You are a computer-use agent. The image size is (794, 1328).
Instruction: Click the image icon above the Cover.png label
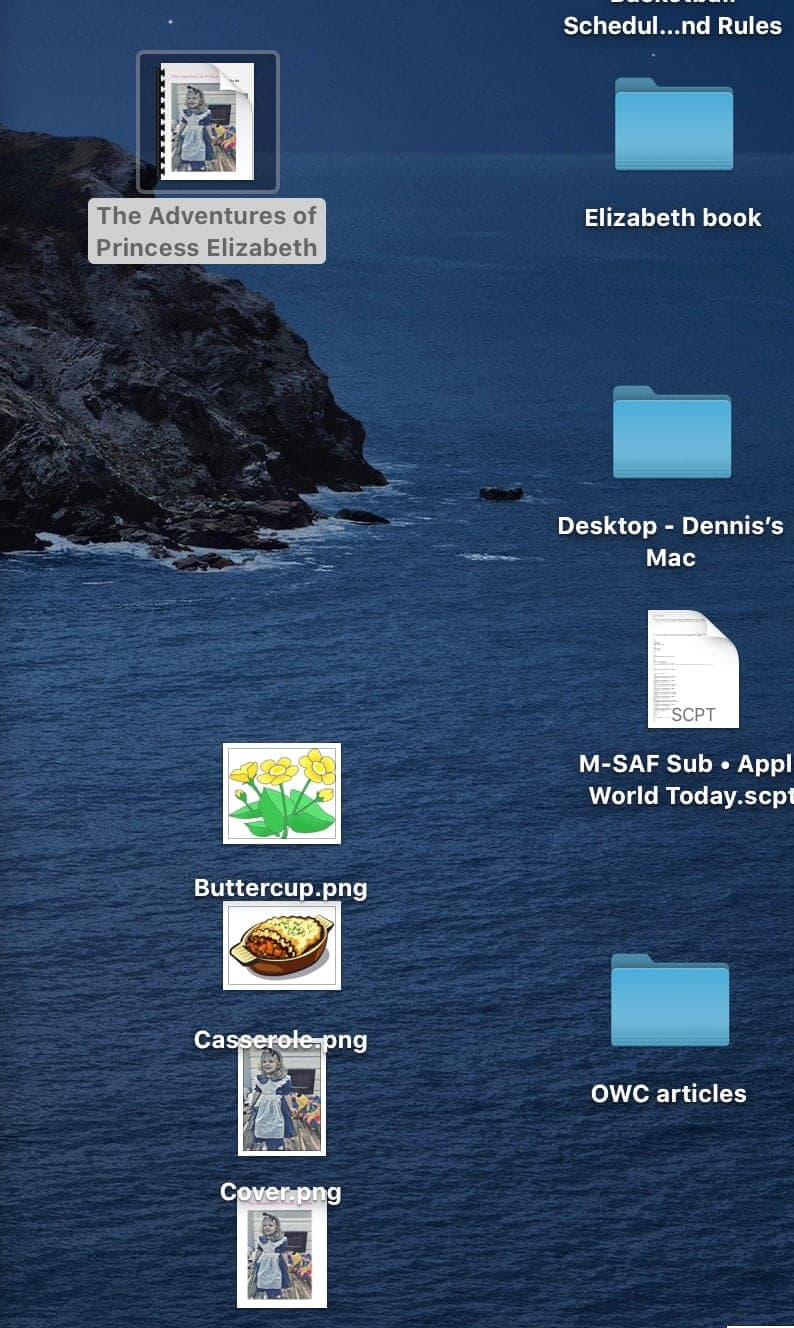pos(281,1099)
